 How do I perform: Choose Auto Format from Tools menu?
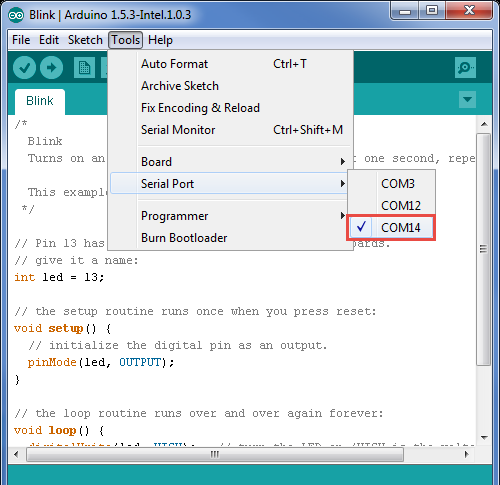(230, 64)
